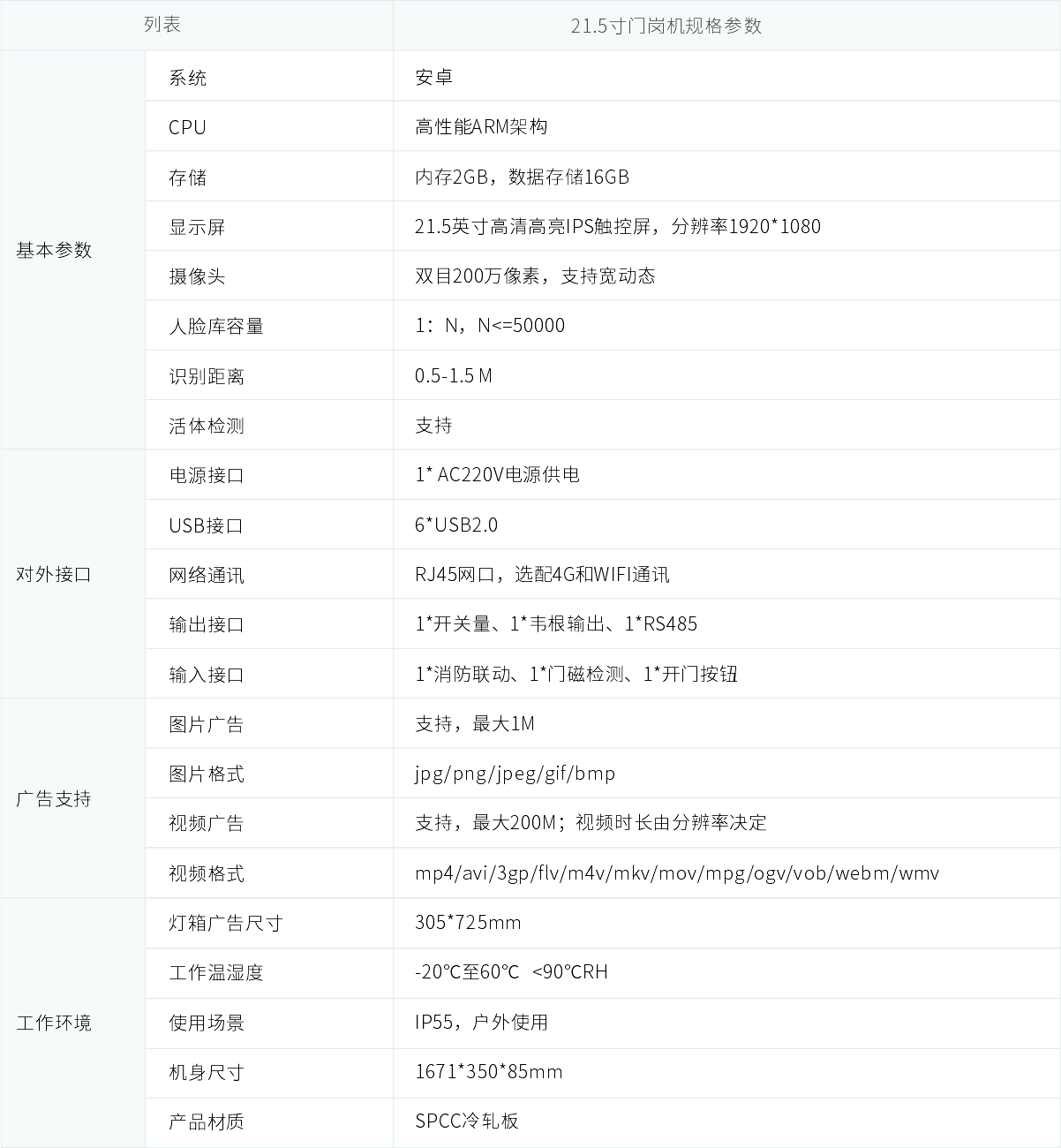Viewport: 1061px width, 1148px height.
Task: Click 支持，最大1M value
Action: (475, 723)
